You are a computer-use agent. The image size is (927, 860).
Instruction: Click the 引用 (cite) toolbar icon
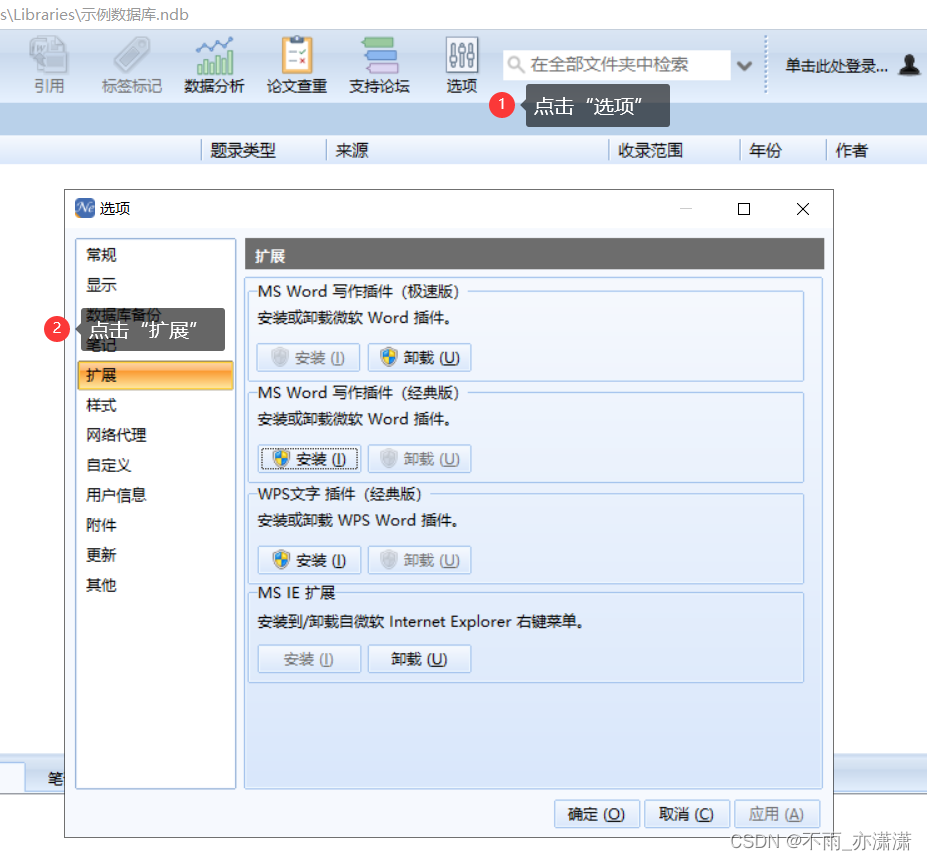[49, 64]
